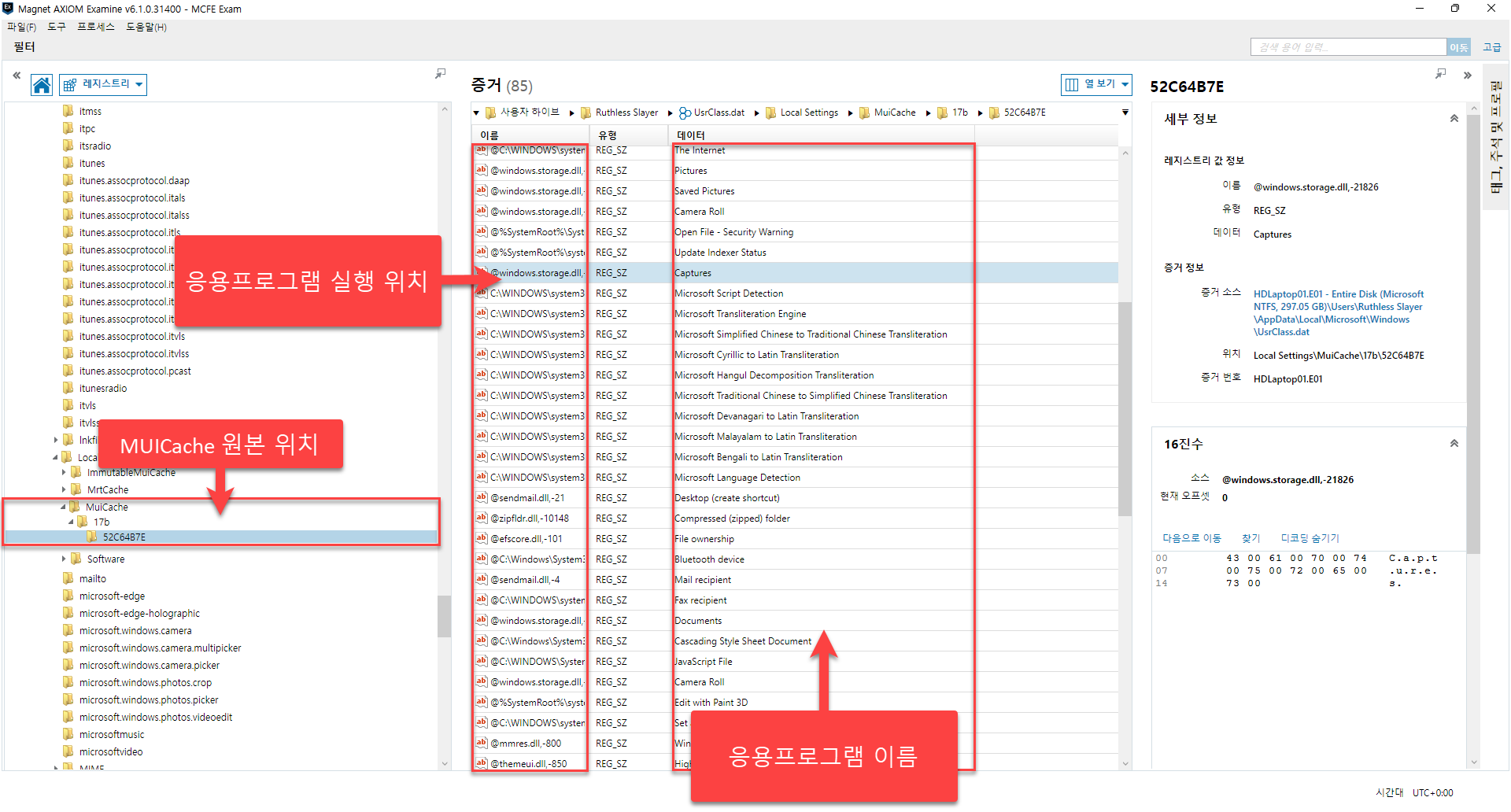Screen dimensions: 1511x812
Task: Click the search keyword input field
Action: (x=1347, y=47)
